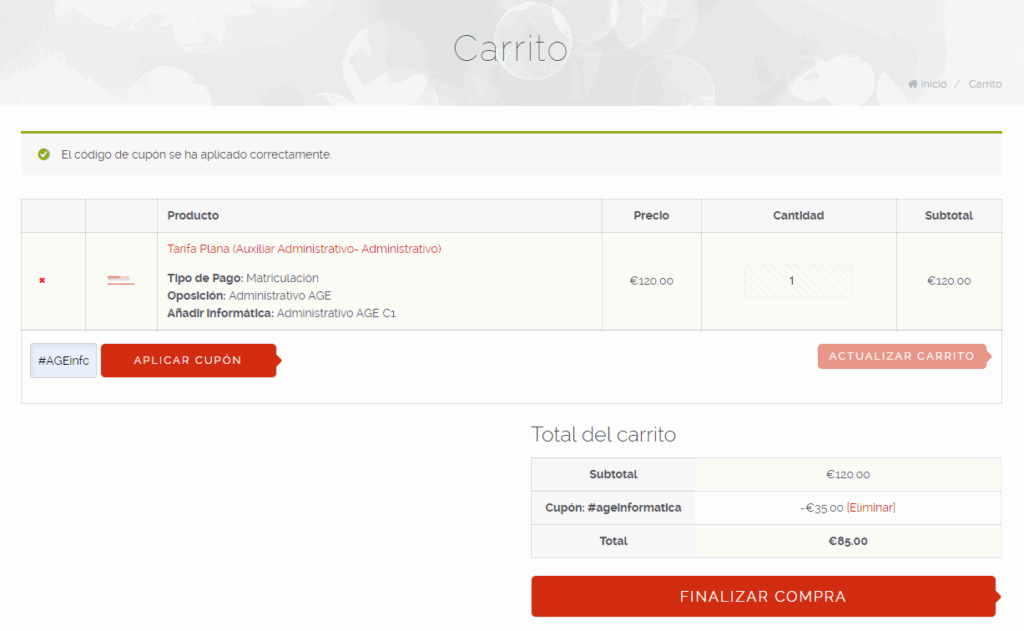Click the Producto column header
The image size is (1024, 631).
pyautogui.click(x=193, y=216)
